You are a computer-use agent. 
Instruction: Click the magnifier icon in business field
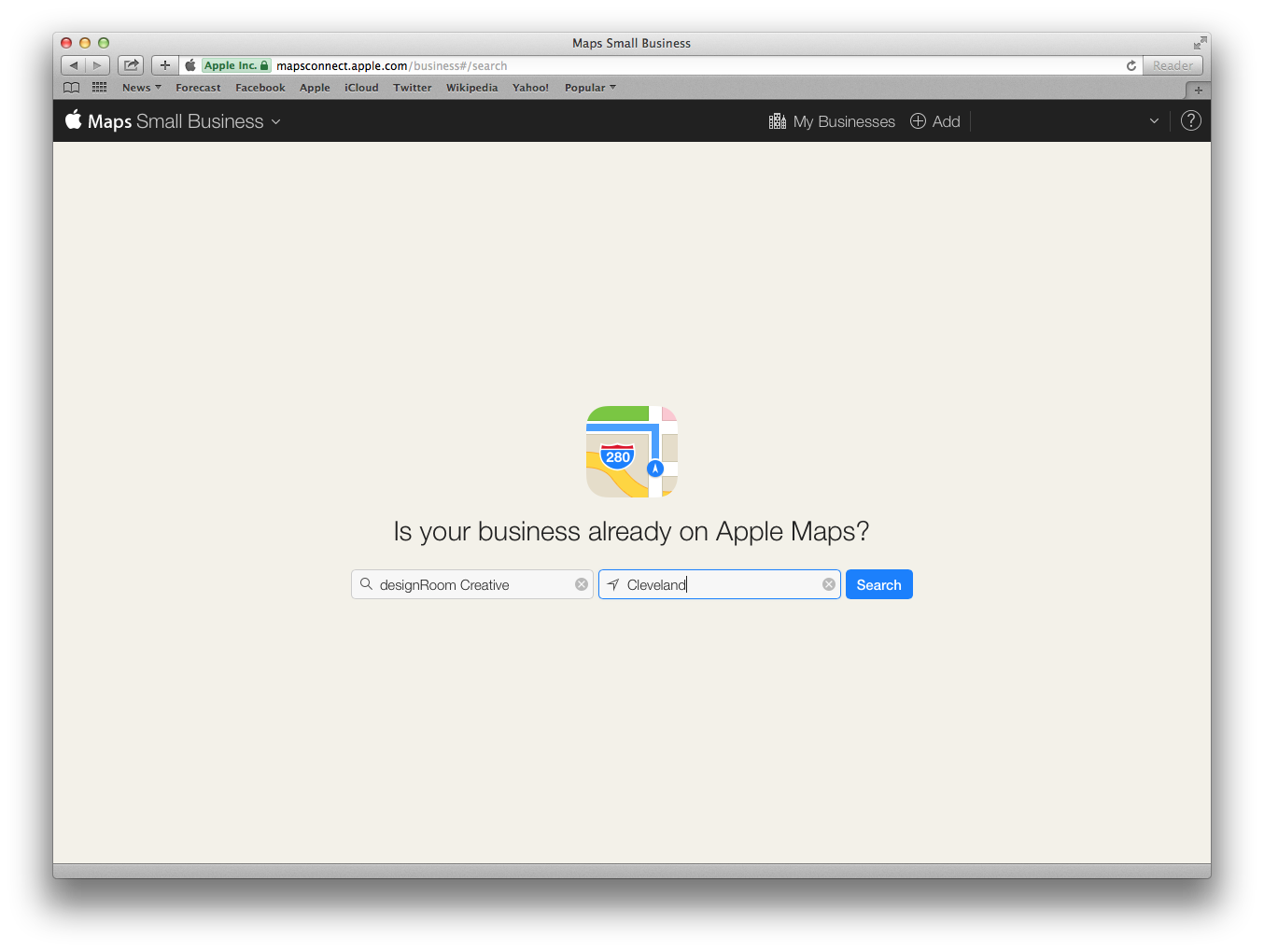point(366,584)
